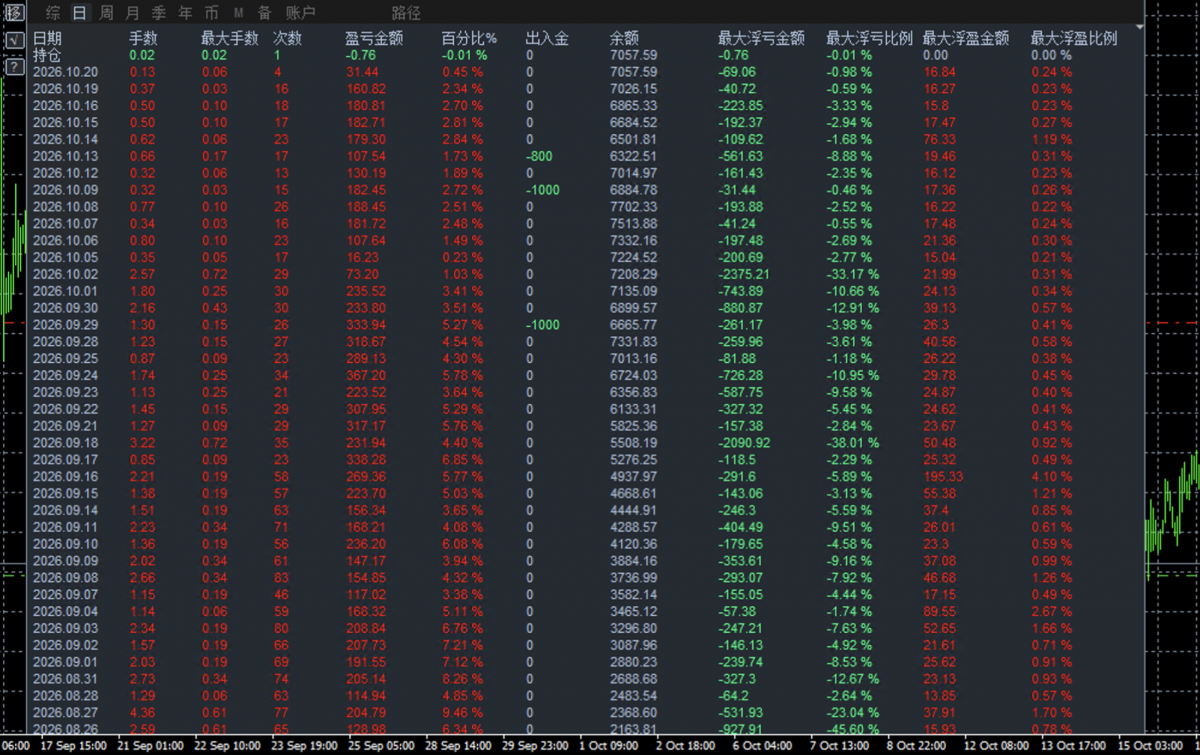
Task: Click the 出入金 column header
Action: pyautogui.click(x=548, y=38)
